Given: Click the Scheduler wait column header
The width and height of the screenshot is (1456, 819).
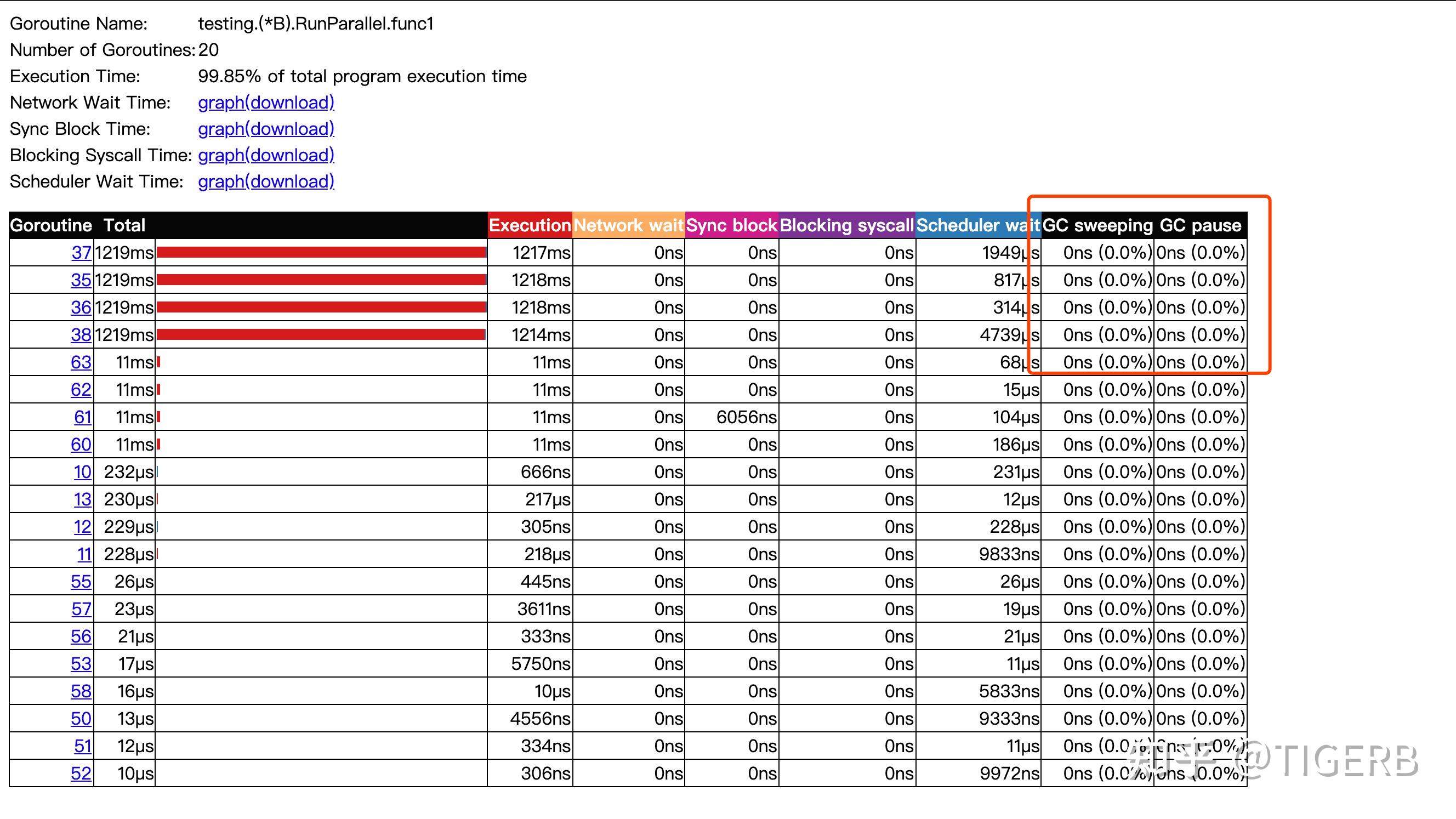Looking at the screenshot, I should tap(978, 225).
